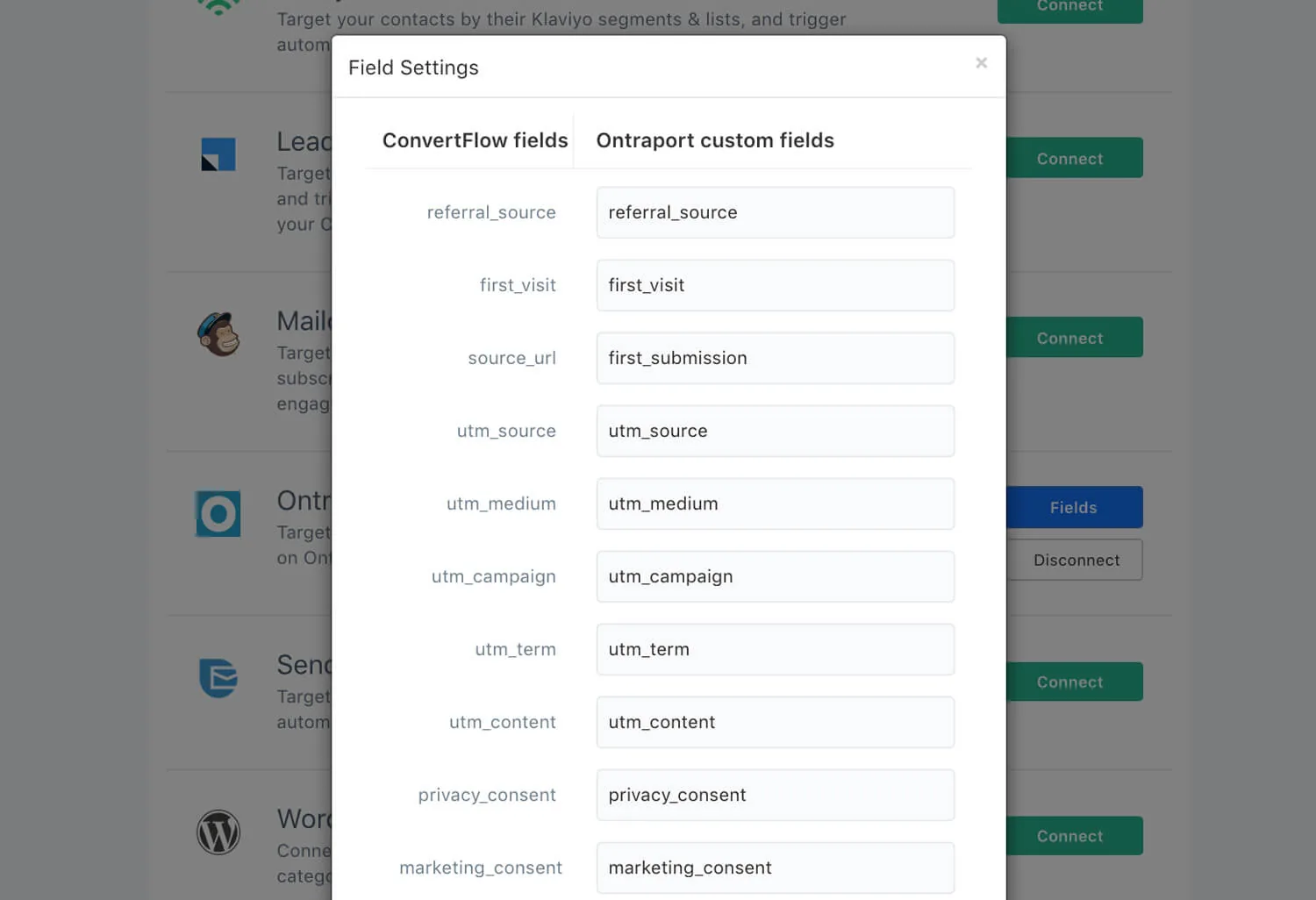Click the referral_source ConvertFlow label
The image size is (1316, 900).
[x=491, y=212]
